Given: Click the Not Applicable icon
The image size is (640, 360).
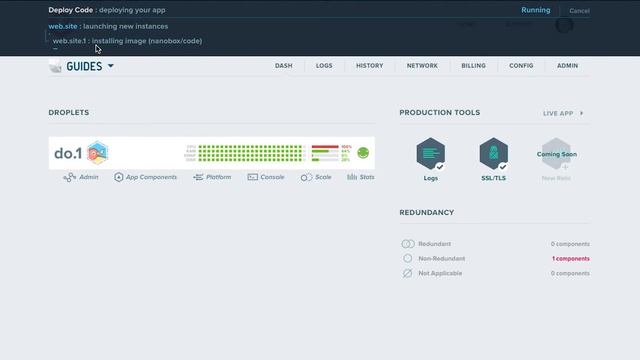Looking at the screenshot, I should 407,273.
